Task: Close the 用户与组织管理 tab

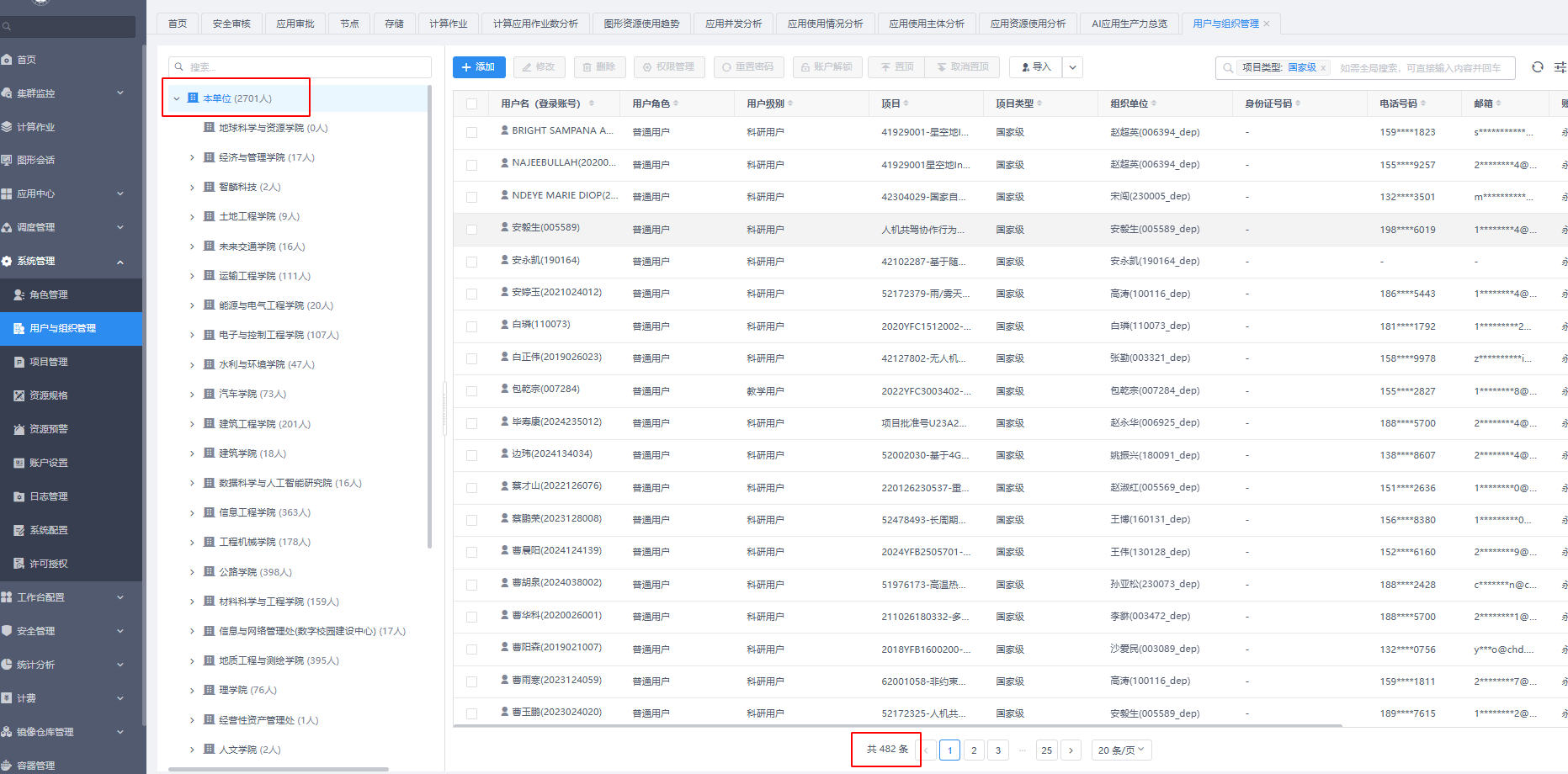Action: click(1267, 24)
